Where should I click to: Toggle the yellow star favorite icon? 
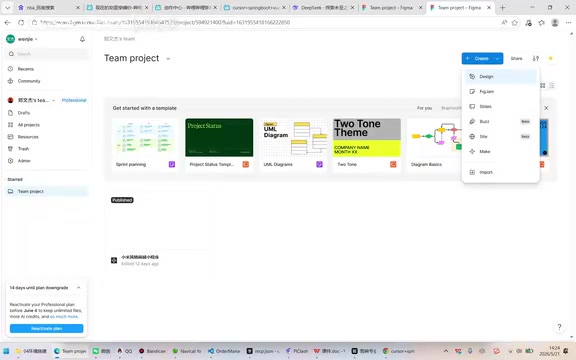(x=550, y=58)
